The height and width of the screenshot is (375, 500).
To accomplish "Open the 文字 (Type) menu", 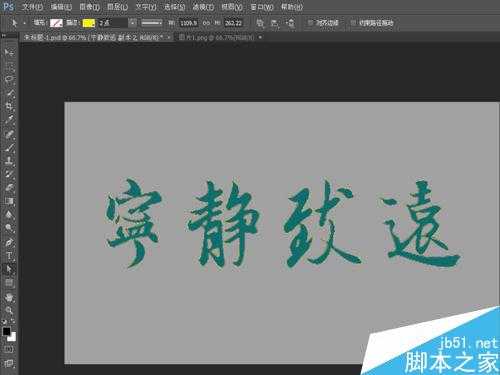I will [x=146, y=7].
